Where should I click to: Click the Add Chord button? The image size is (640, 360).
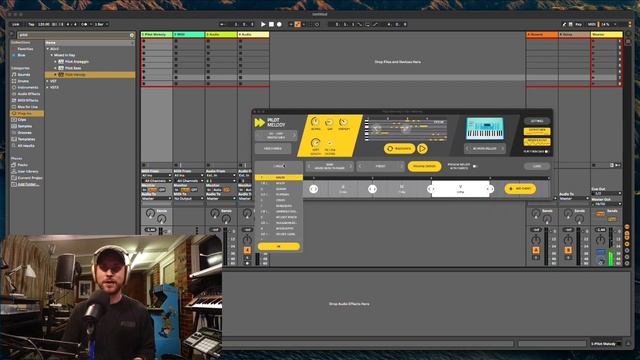[x=520, y=189]
